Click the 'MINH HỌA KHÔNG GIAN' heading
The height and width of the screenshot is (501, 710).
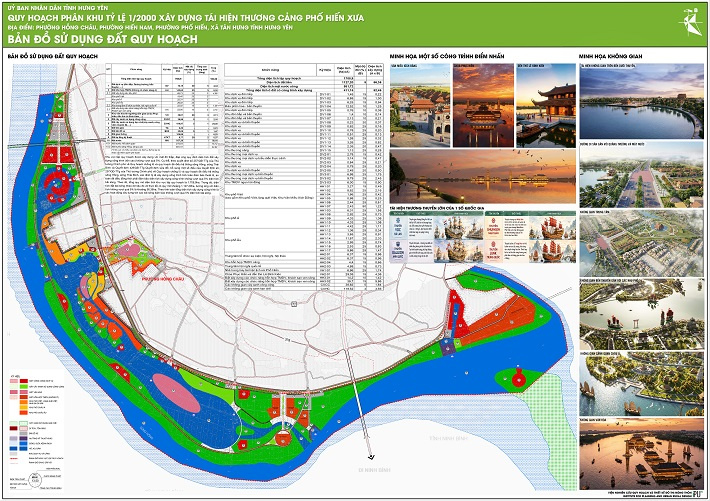click(610, 56)
